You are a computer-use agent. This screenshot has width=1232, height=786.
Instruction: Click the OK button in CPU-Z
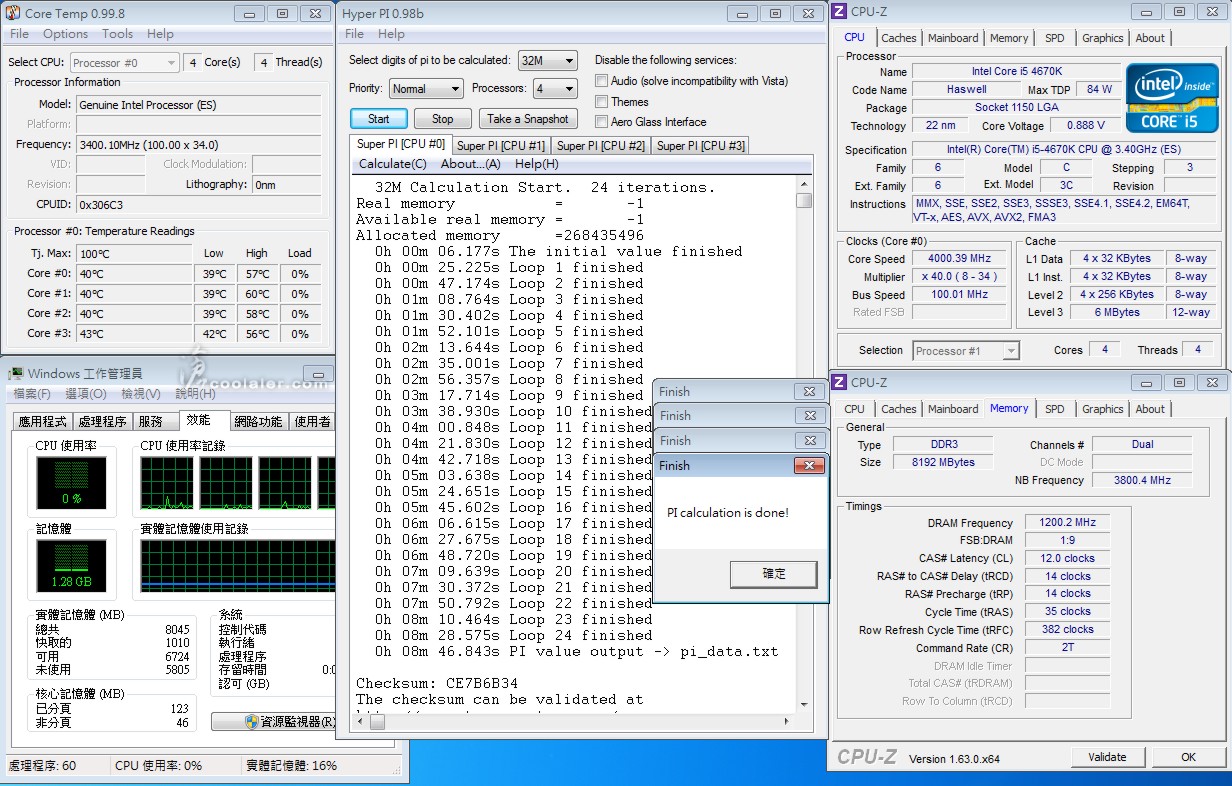coord(1188,757)
